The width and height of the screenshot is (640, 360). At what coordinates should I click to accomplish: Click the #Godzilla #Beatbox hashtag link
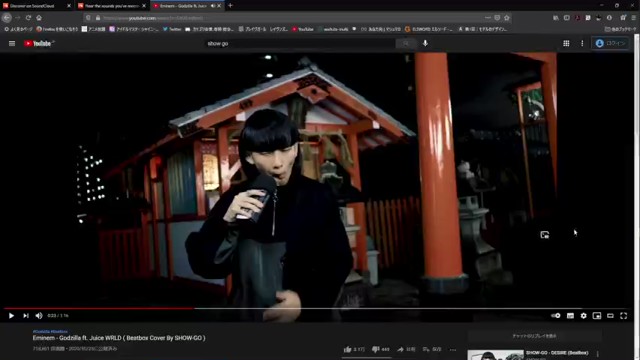pos(50,331)
